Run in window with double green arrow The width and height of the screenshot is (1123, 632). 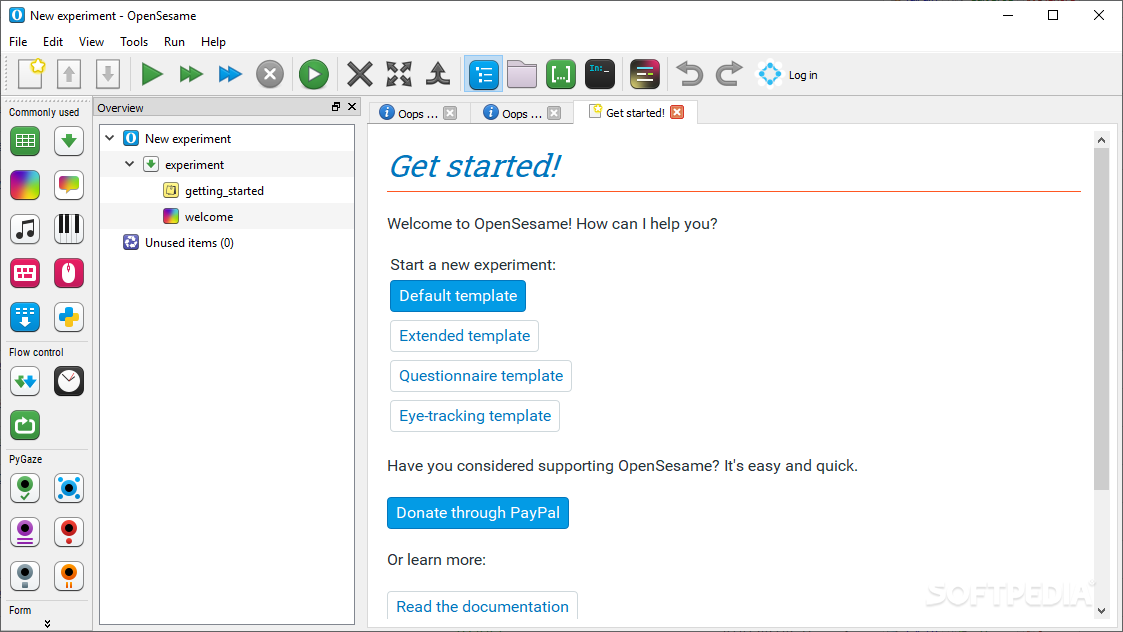[x=191, y=74]
